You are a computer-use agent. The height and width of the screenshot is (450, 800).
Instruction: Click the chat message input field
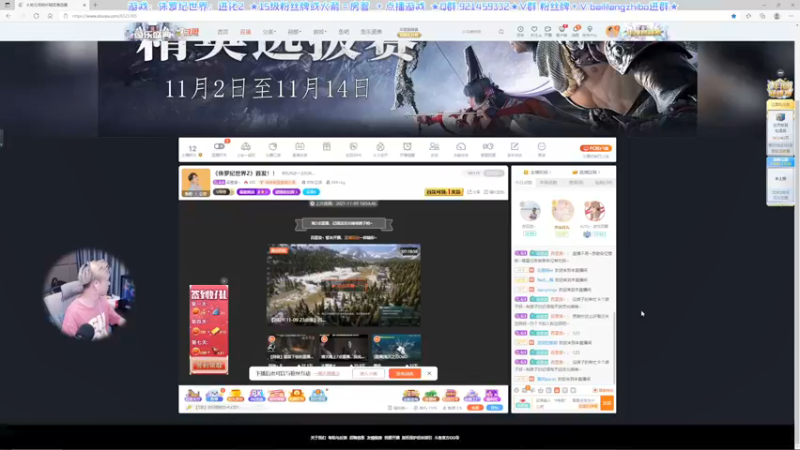566,403
